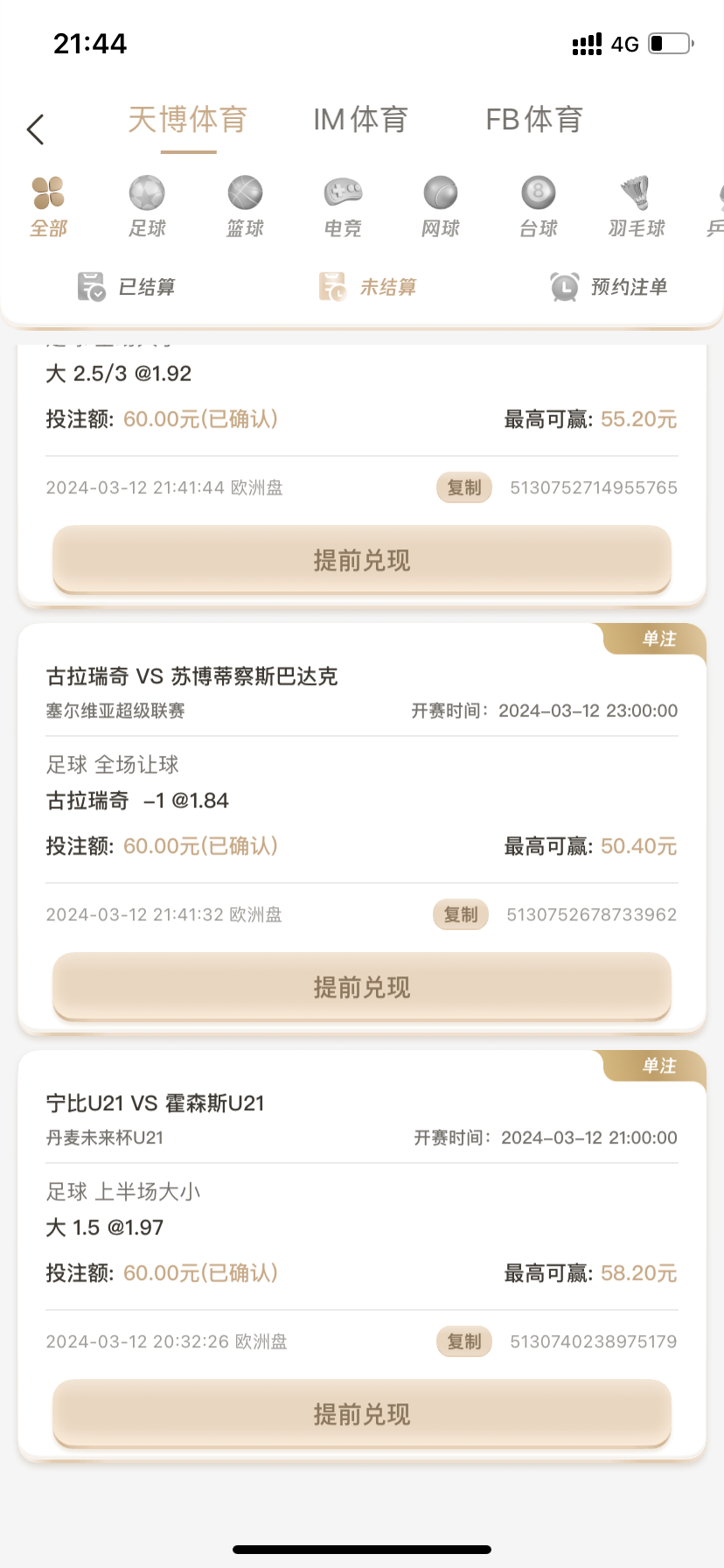Switch to the 天博体育 tab
Screen dimensions: 724x1568
[x=188, y=120]
